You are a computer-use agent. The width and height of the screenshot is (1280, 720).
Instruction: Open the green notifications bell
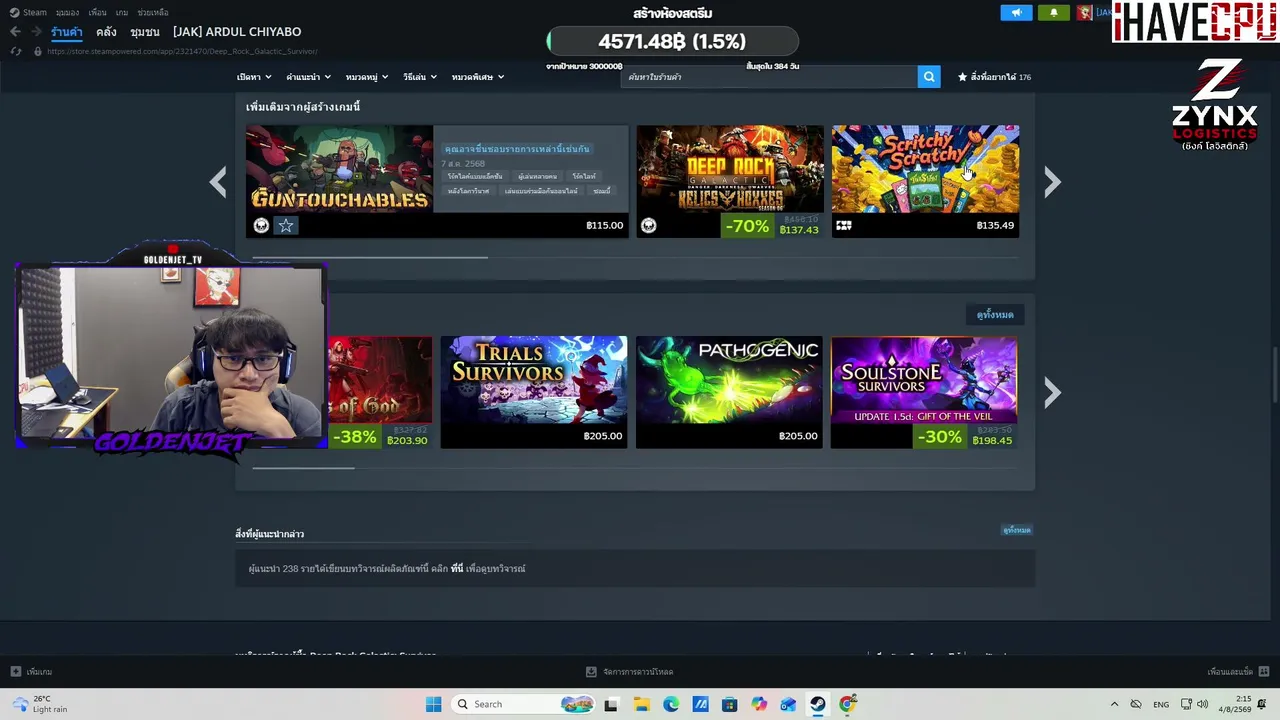tap(1053, 13)
